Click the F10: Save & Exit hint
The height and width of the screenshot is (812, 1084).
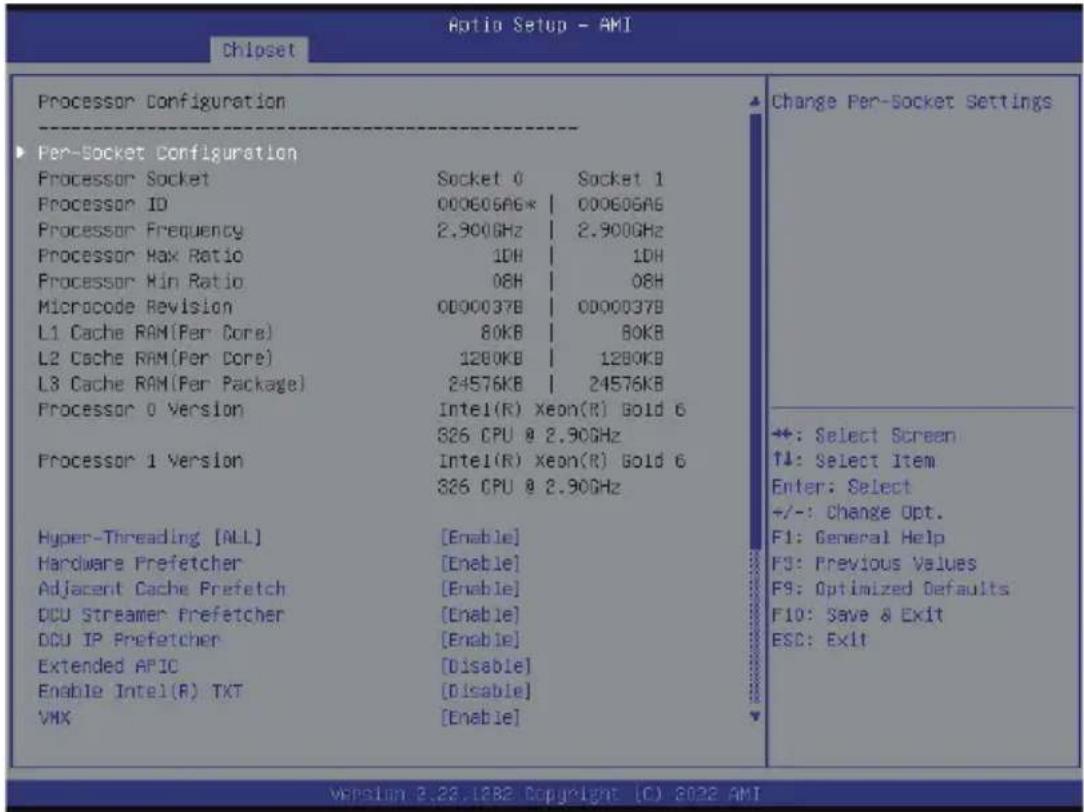[x=857, y=614]
